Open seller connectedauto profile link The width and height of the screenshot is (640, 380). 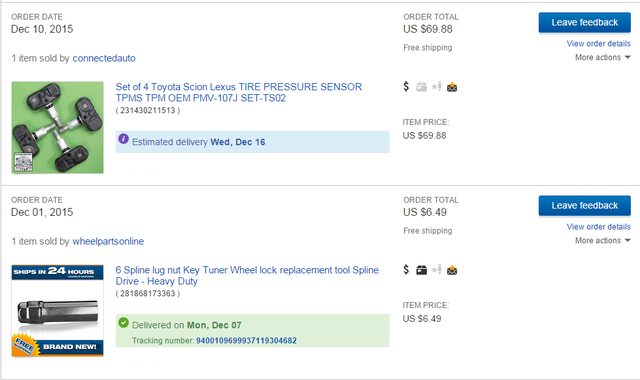[104, 58]
